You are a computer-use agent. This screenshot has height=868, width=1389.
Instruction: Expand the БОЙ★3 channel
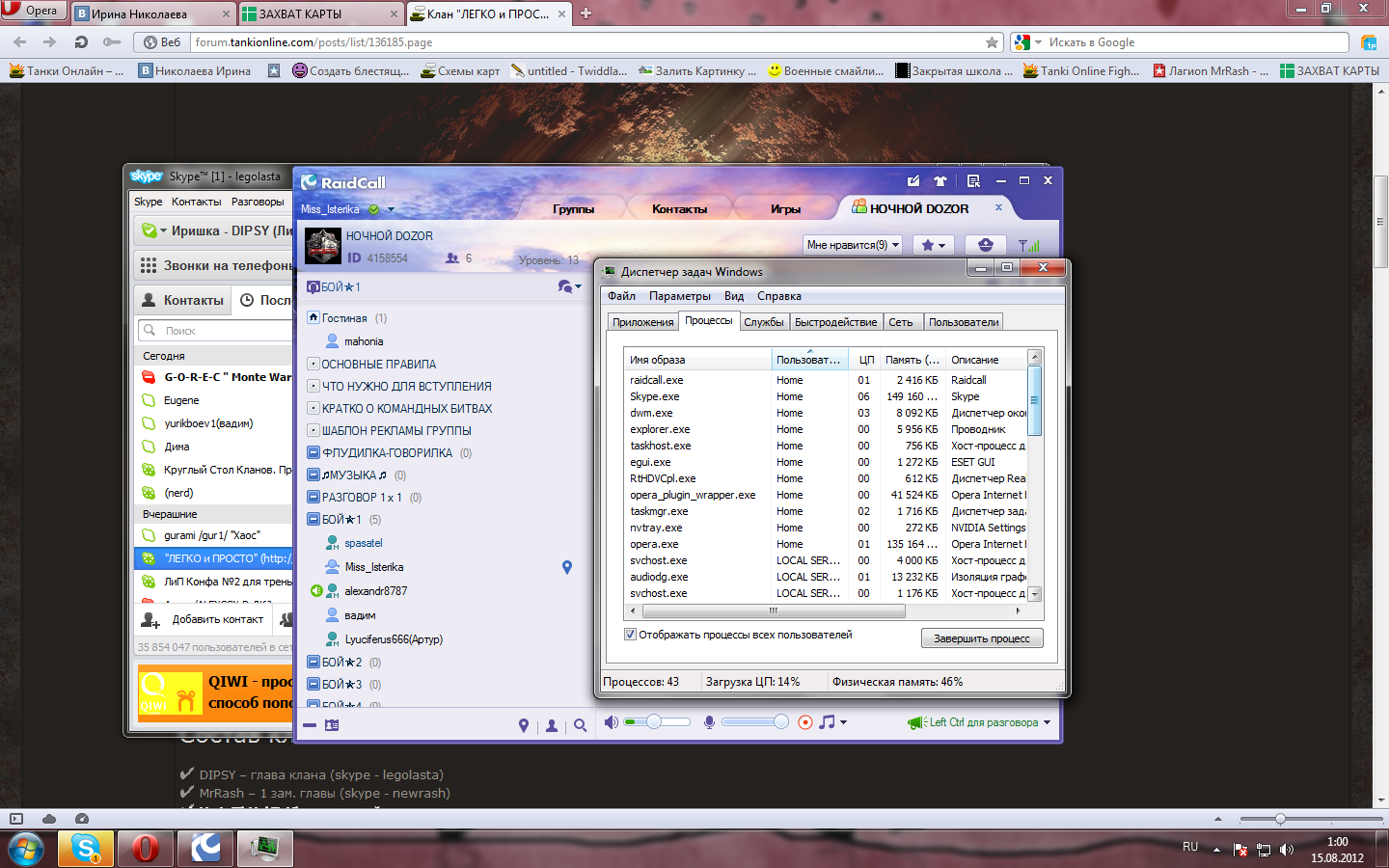[x=313, y=685]
